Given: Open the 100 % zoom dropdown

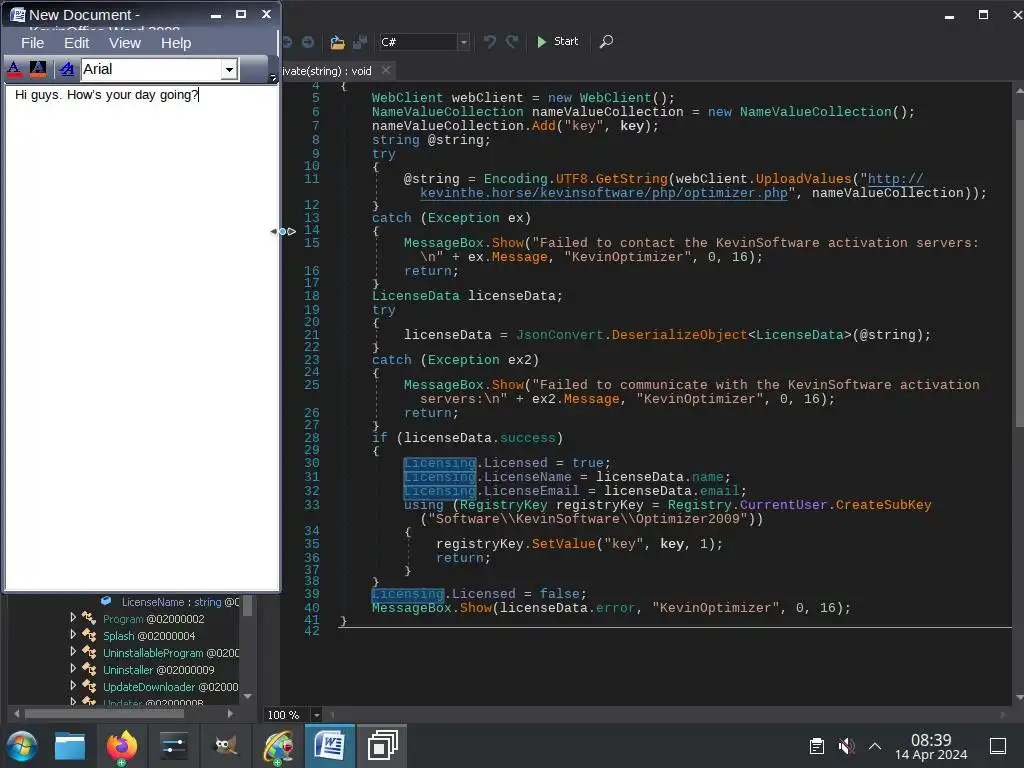Looking at the screenshot, I should tap(316, 715).
